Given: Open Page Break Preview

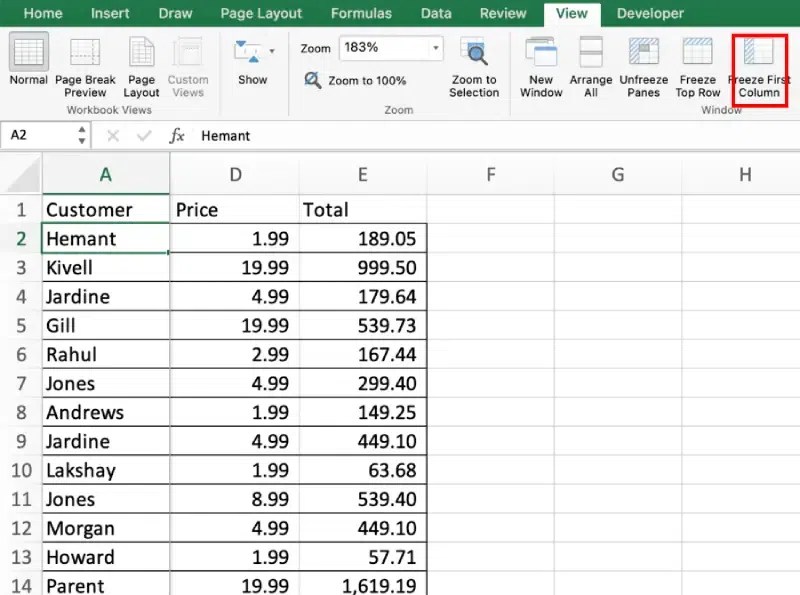Looking at the screenshot, I should 85,60.
